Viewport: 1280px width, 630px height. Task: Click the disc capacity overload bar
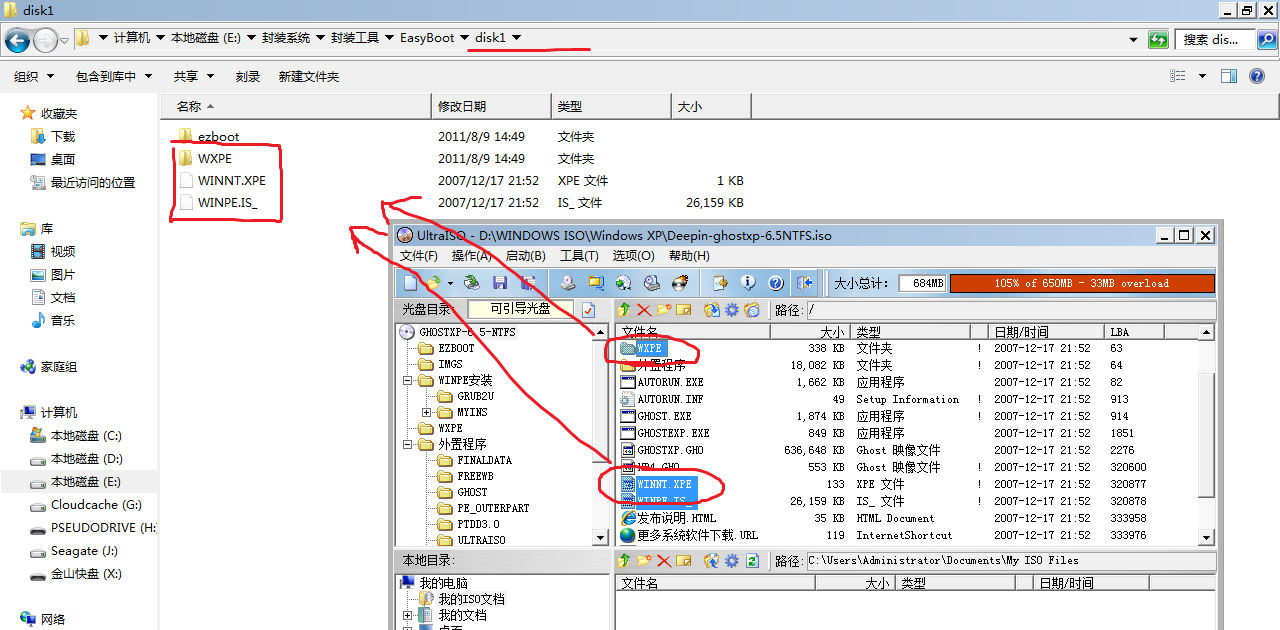tap(1080, 283)
